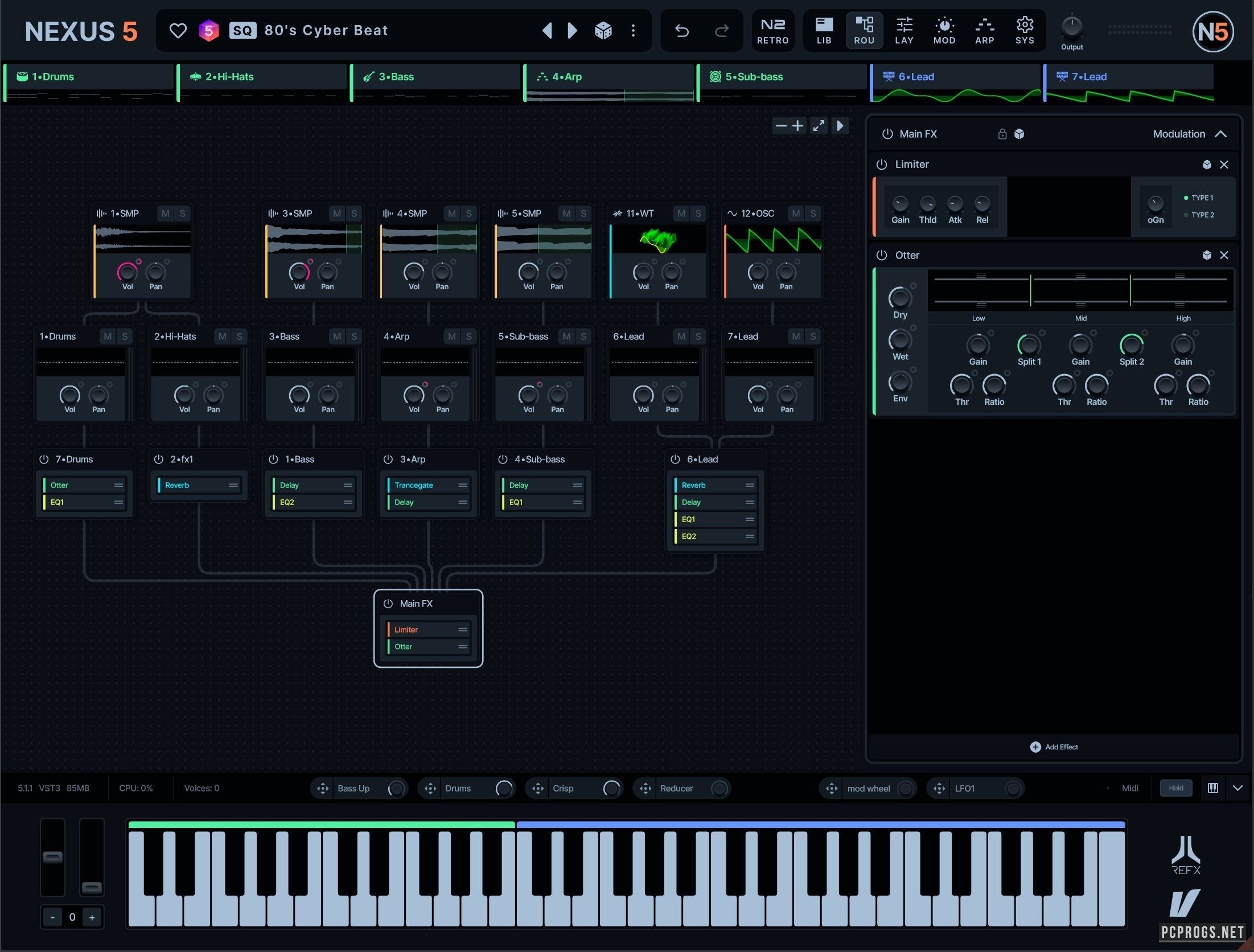Open the ARP arpeggiator page
Image resolution: width=1254 pixels, height=952 pixels.
984,31
